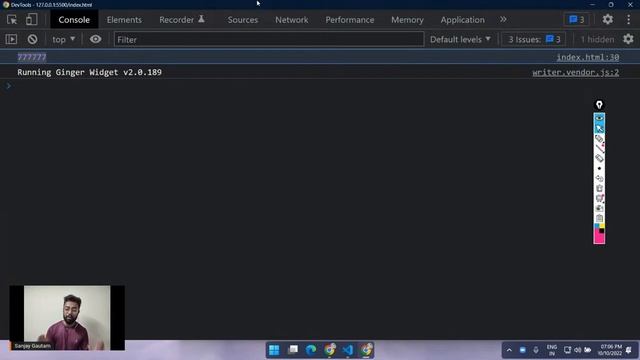This screenshot has height=360, width=640.
Task: Click the Running Ginger Widget log message
Action: pos(89,72)
